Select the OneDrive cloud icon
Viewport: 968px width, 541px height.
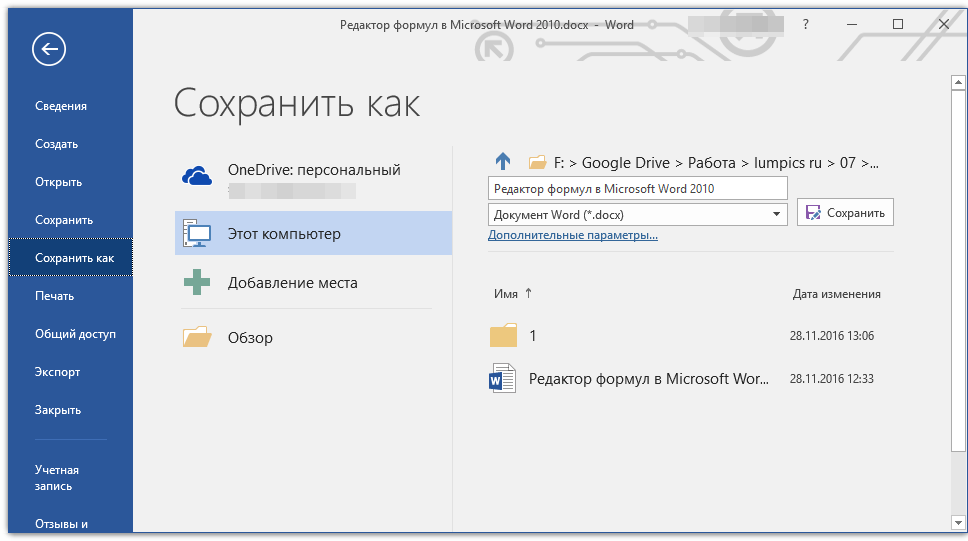coord(197,177)
